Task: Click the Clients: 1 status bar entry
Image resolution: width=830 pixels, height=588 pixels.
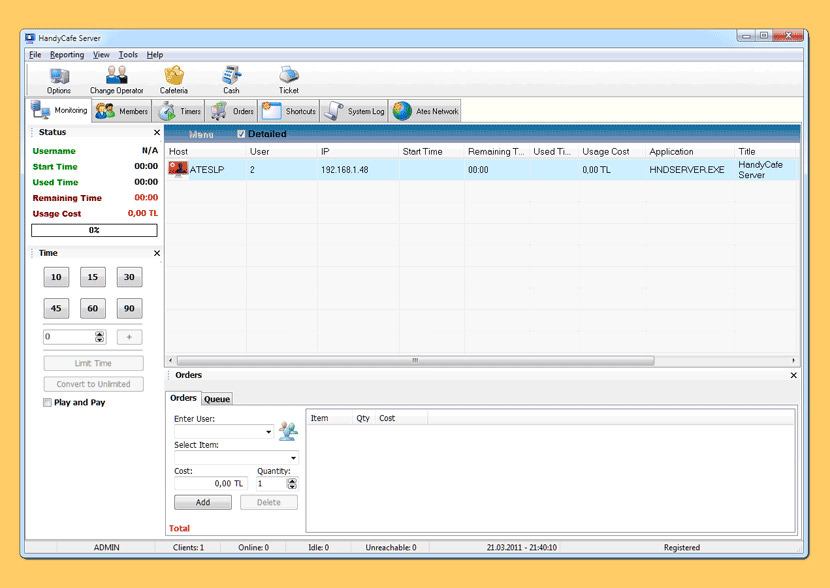Action: point(188,547)
